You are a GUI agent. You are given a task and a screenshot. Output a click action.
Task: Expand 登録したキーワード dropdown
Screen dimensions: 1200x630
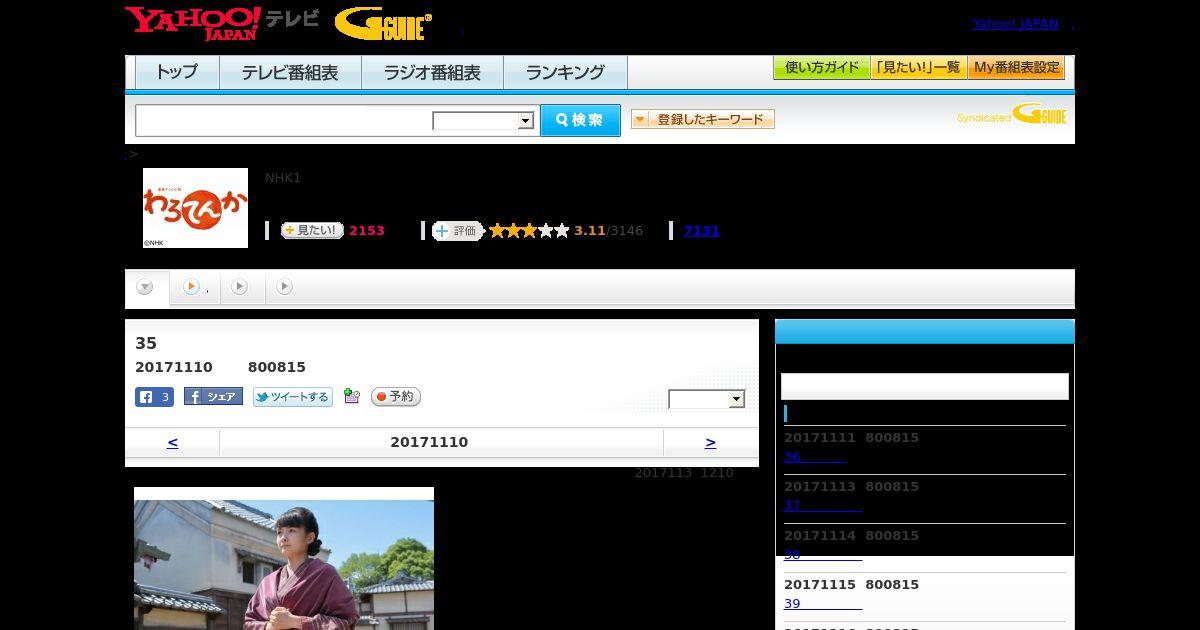pyautogui.click(x=703, y=119)
